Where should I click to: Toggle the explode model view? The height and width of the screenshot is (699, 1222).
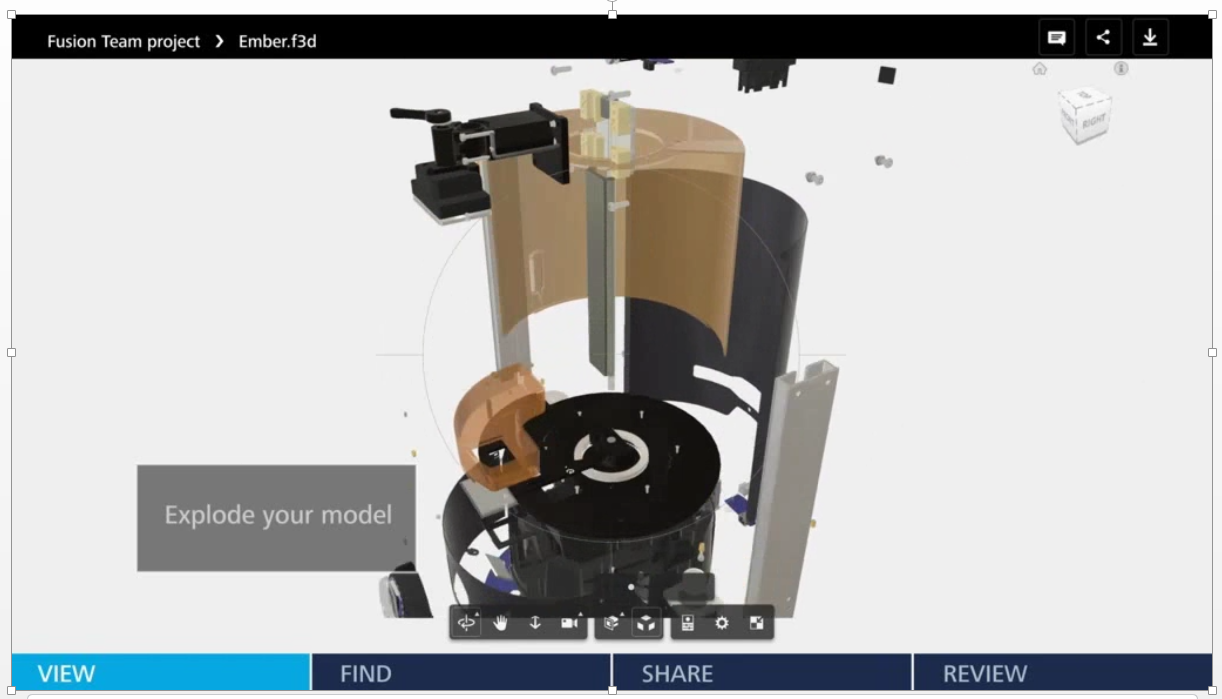pyautogui.click(x=646, y=622)
